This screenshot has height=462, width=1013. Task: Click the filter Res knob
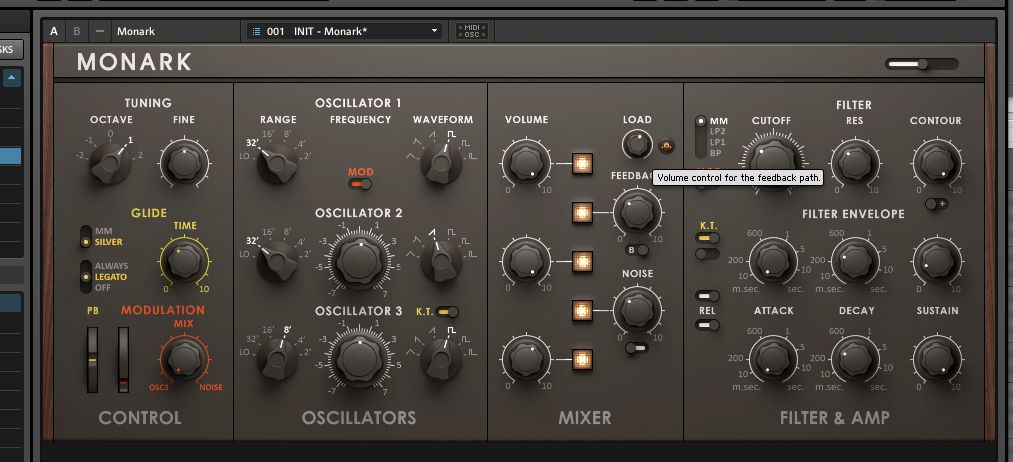(854, 162)
